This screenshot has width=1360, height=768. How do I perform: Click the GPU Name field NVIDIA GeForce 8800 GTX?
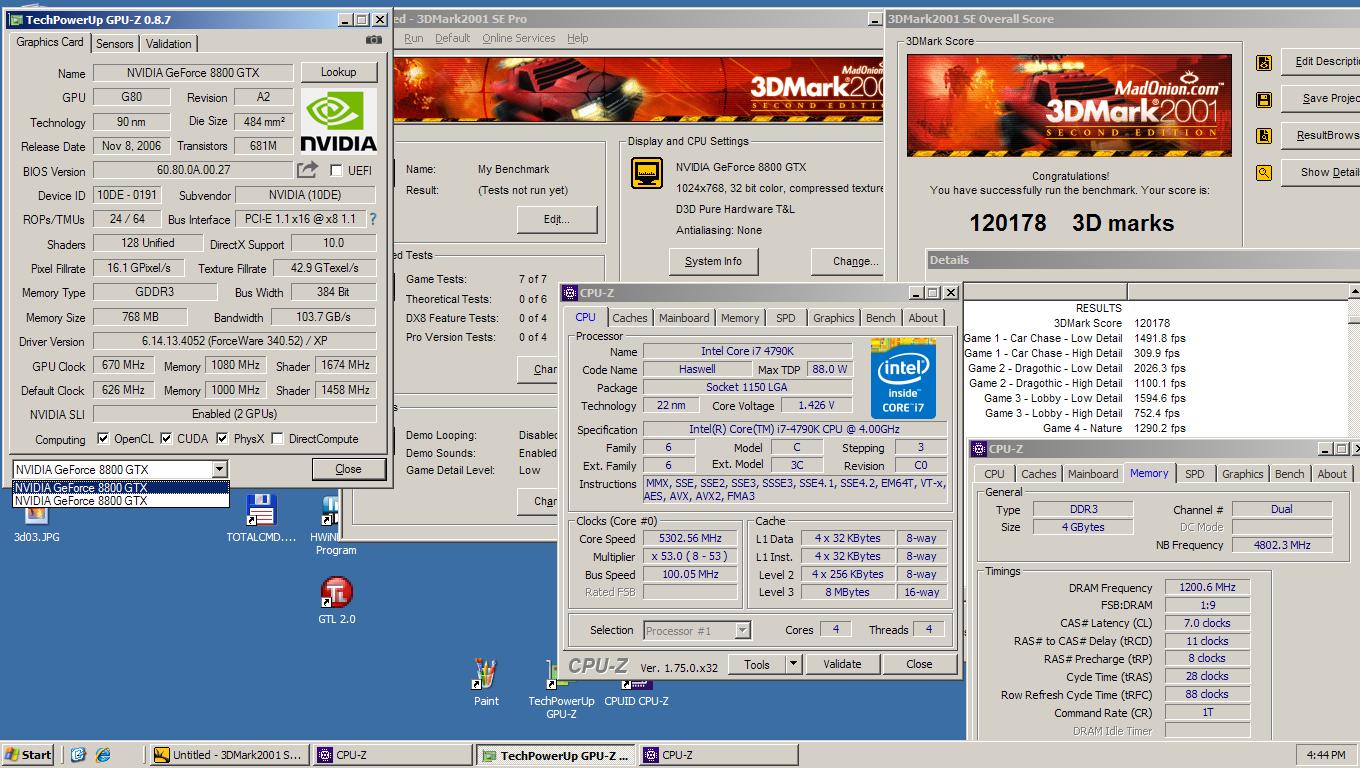pos(193,73)
